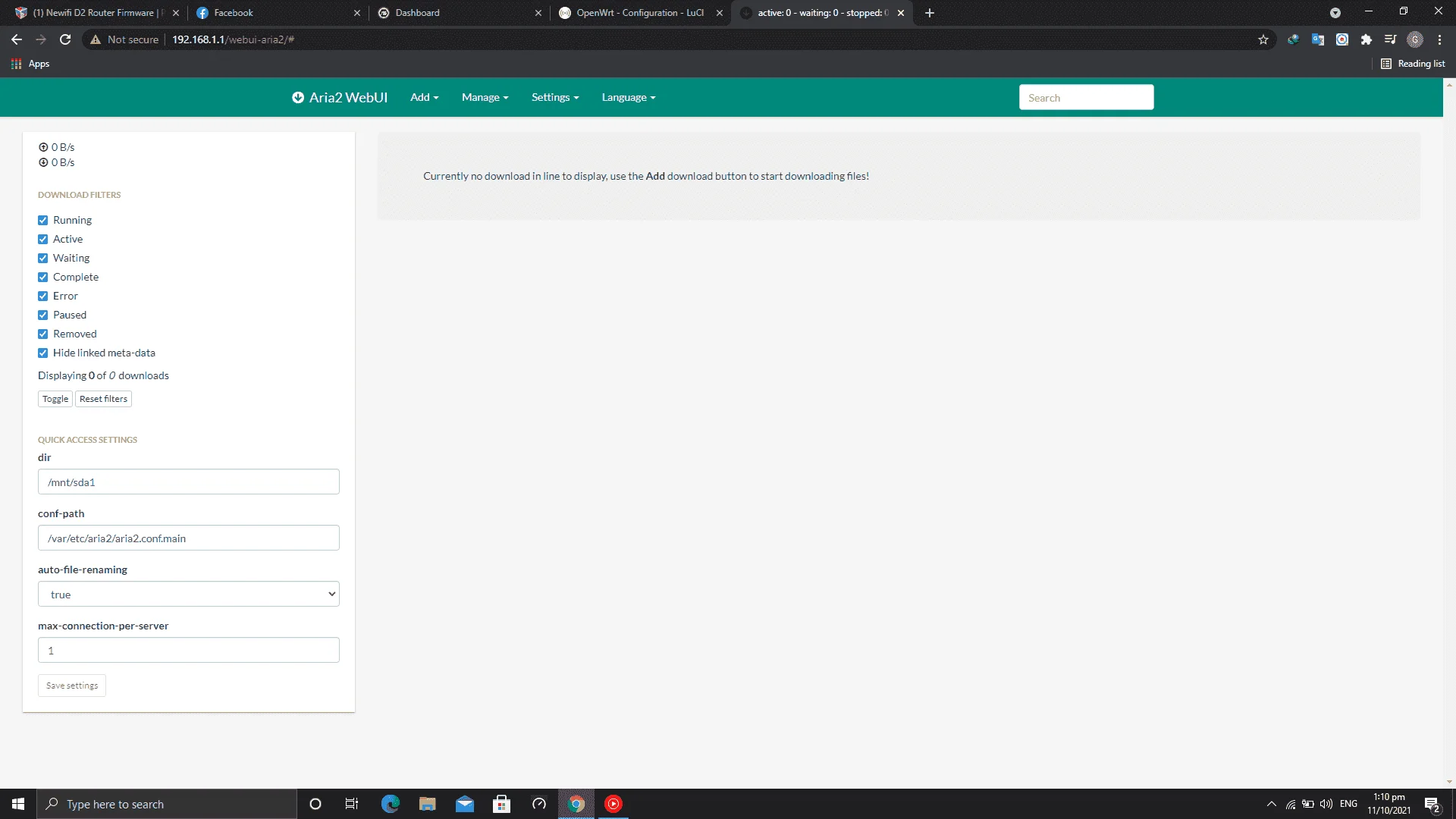Close the Dashboard tab
The width and height of the screenshot is (1456, 819).
pyautogui.click(x=538, y=13)
